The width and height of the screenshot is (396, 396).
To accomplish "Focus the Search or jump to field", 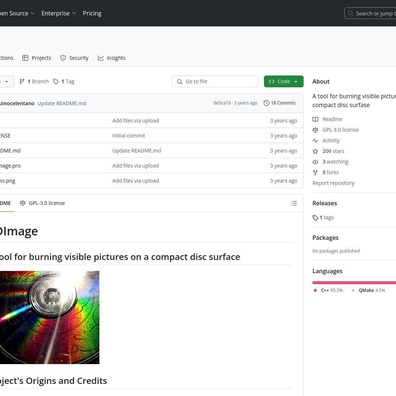I will (370, 13).
